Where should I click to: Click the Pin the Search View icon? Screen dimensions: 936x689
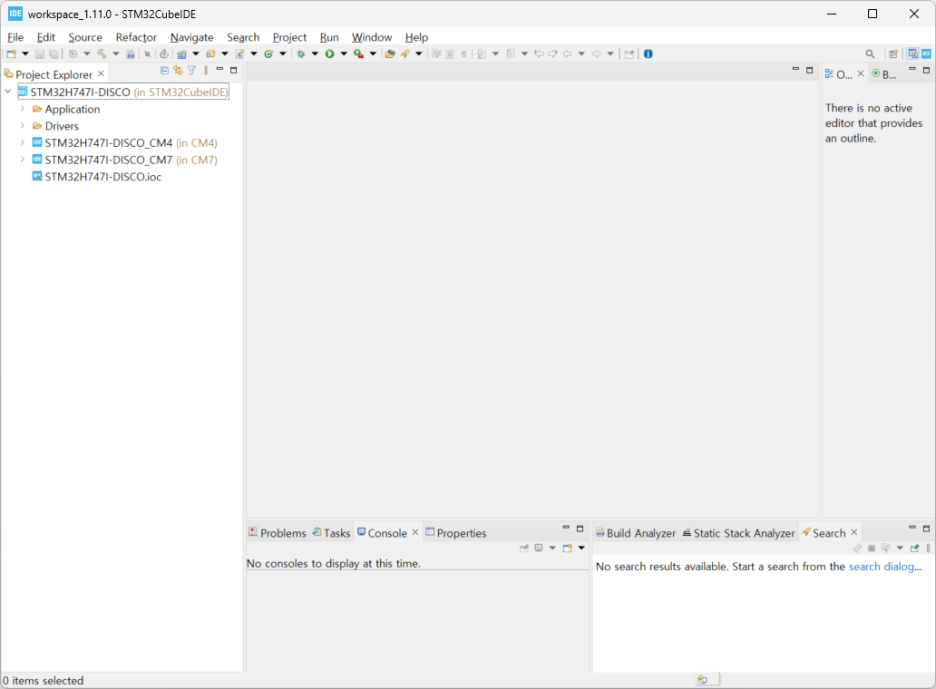[x=914, y=548]
